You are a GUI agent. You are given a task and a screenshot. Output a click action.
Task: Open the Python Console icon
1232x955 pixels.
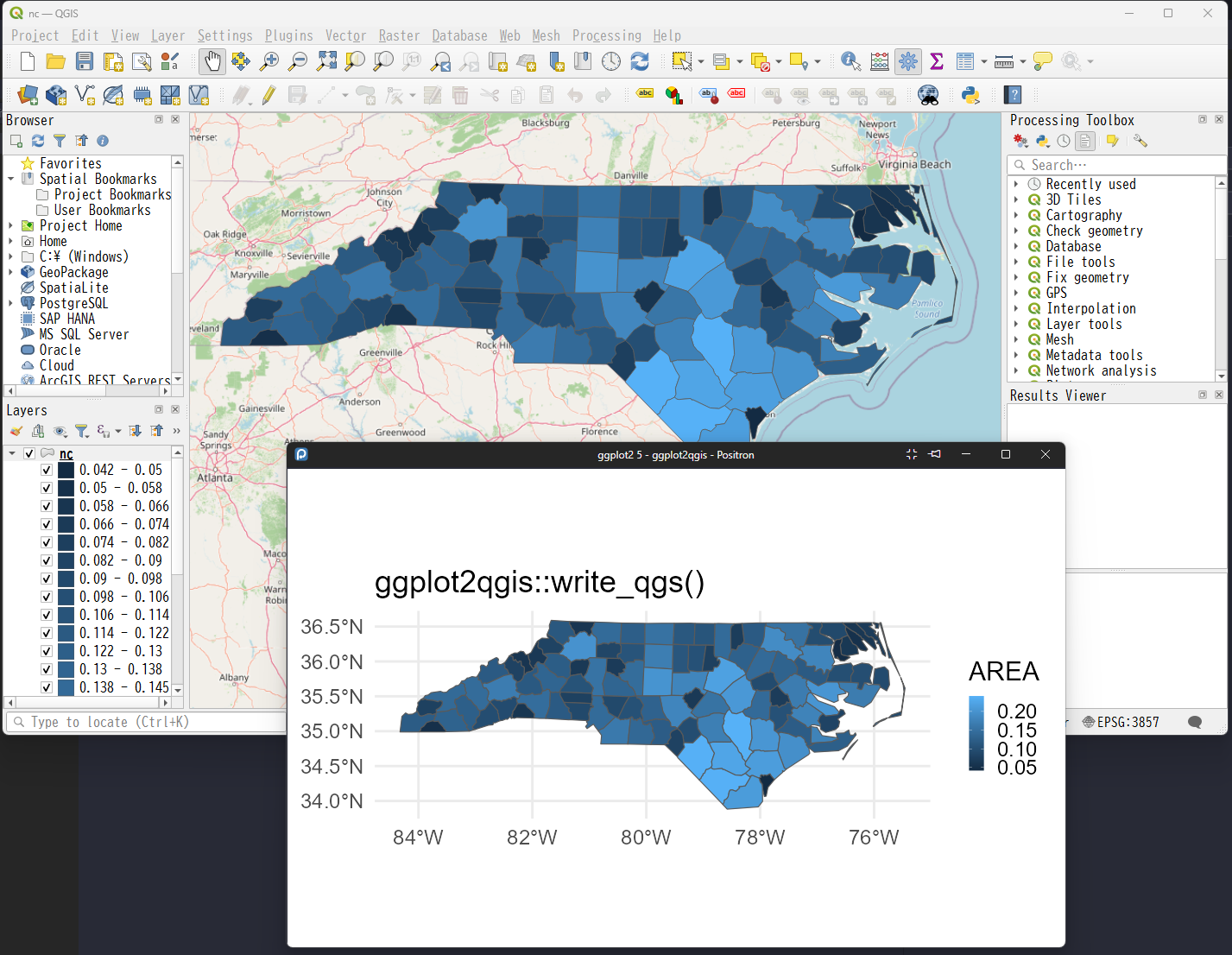point(970,95)
